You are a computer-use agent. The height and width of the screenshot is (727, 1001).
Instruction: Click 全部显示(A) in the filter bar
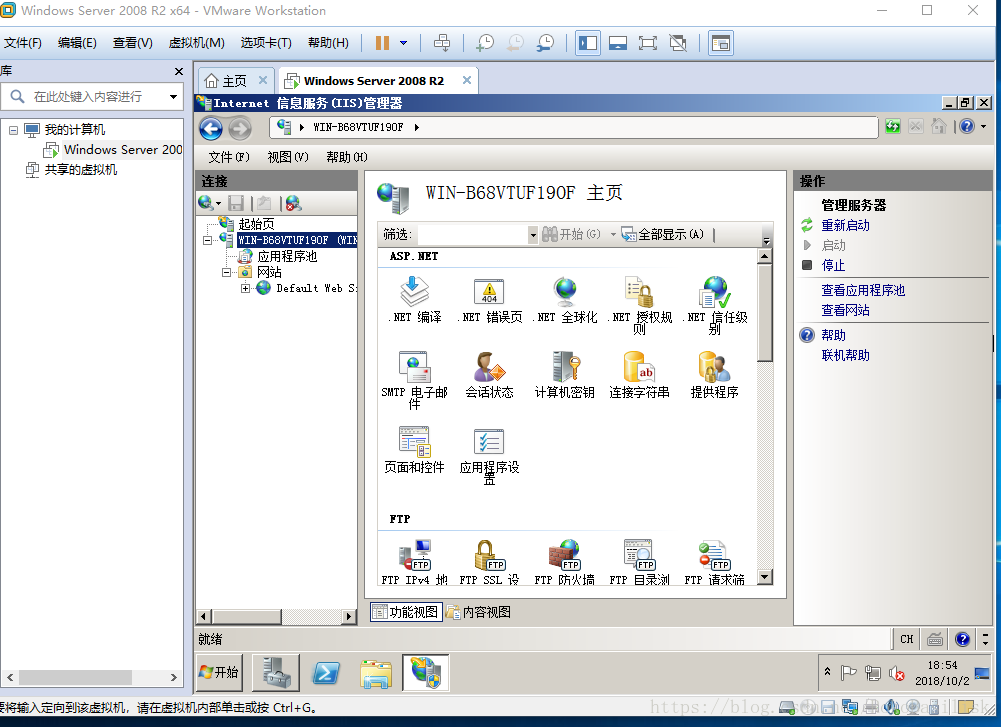pos(663,235)
